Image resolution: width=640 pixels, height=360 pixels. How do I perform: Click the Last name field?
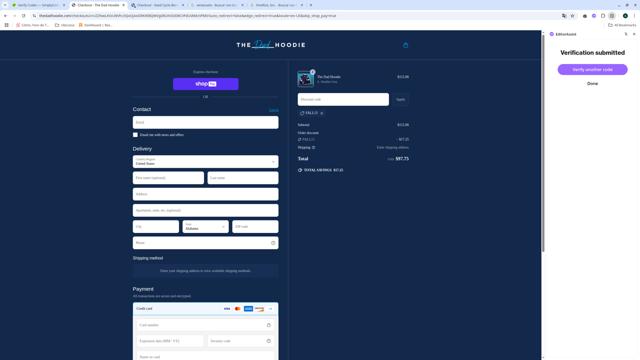[243, 178]
